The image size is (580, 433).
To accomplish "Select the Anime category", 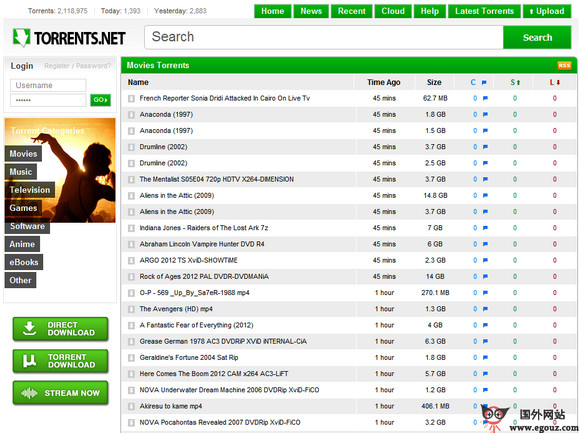I will (x=22, y=244).
